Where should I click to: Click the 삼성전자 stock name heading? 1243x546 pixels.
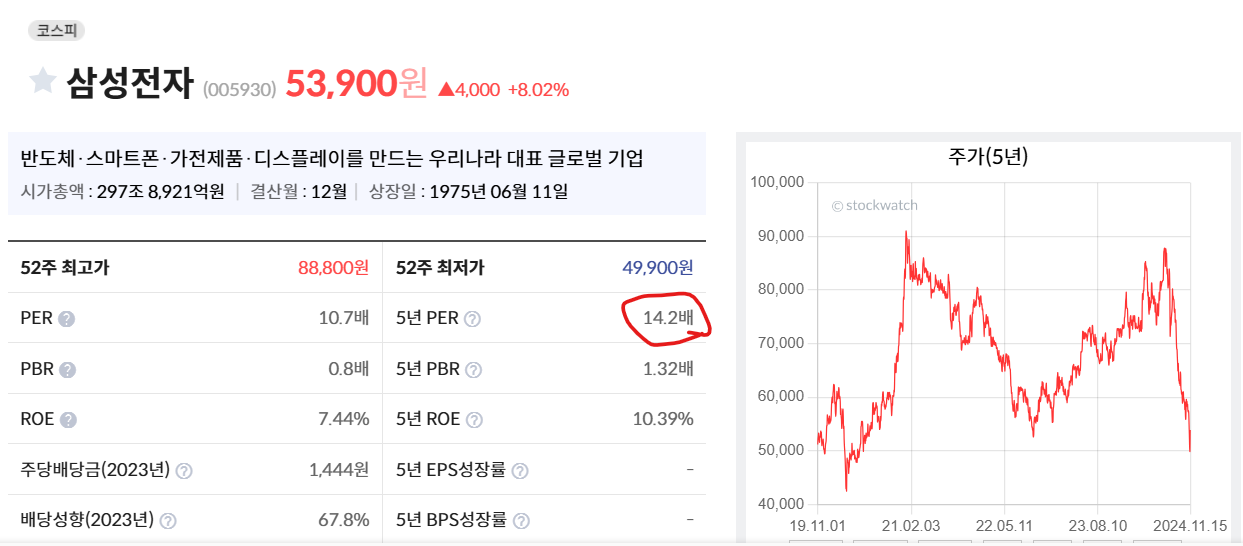[129, 83]
